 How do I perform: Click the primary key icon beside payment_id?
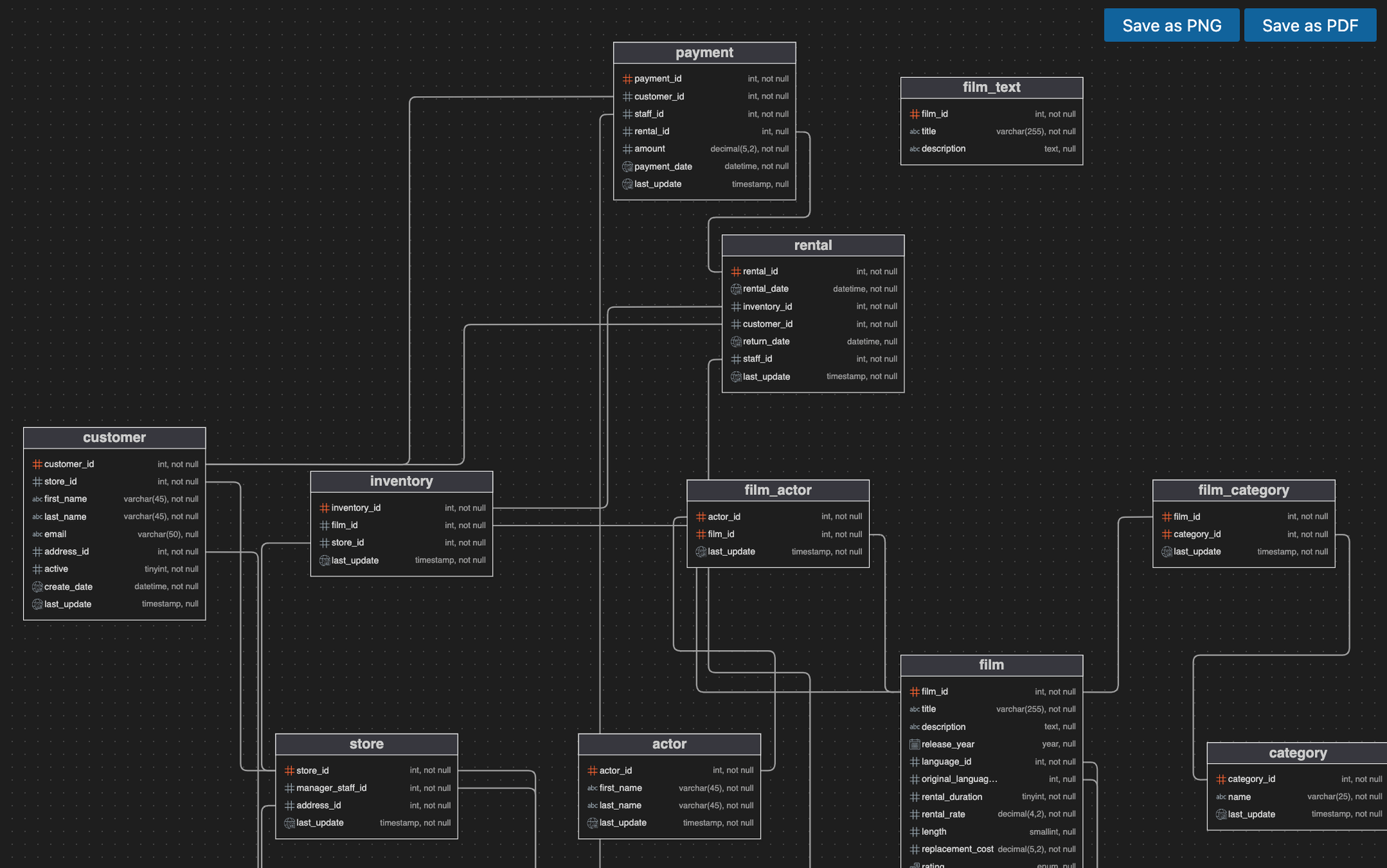pos(627,79)
